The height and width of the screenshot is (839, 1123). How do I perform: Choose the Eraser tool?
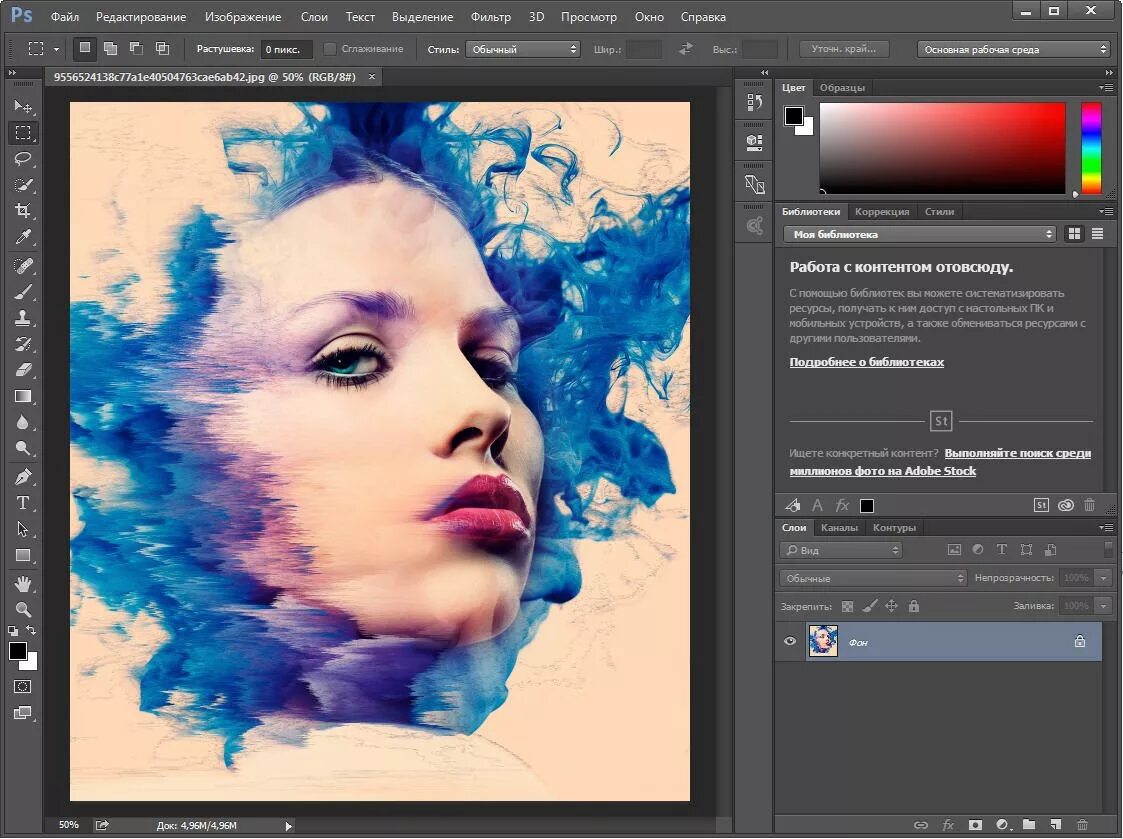pos(23,370)
